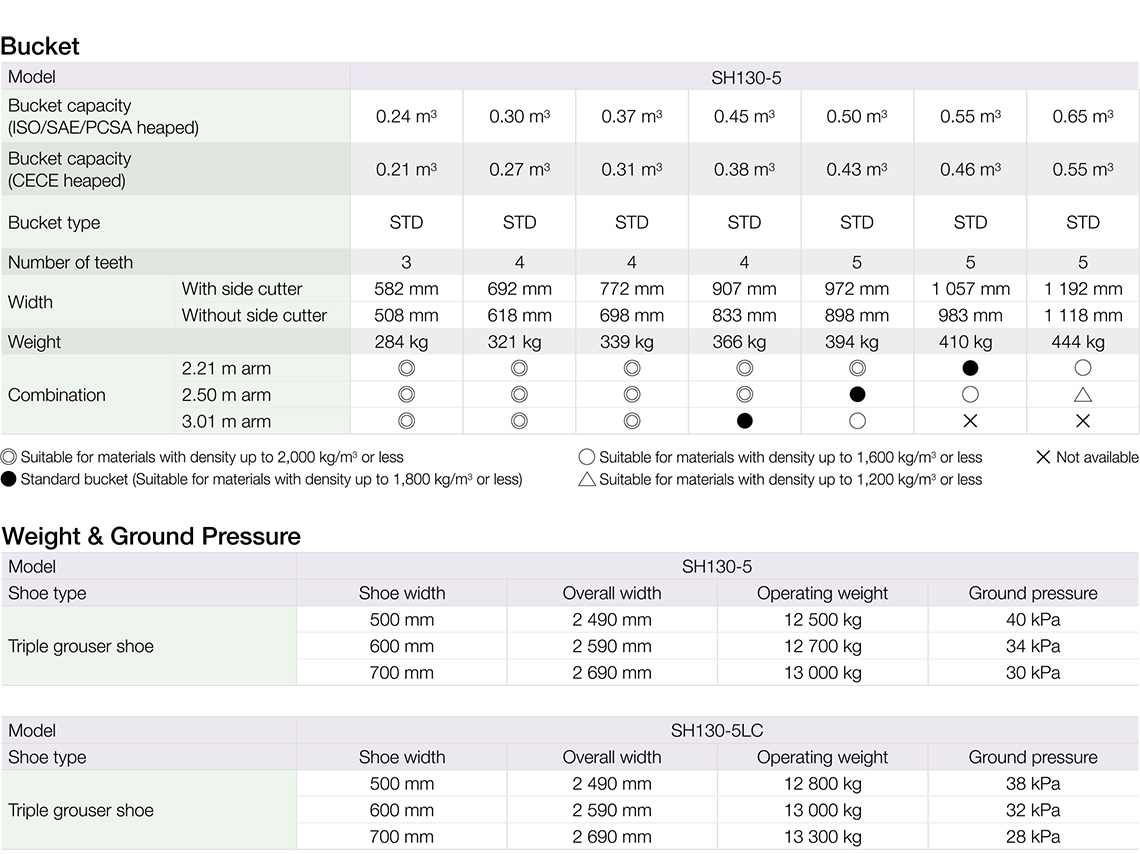Click the legend X icon beside Not available
This screenshot has width=1140, height=854.
coord(1043,457)
